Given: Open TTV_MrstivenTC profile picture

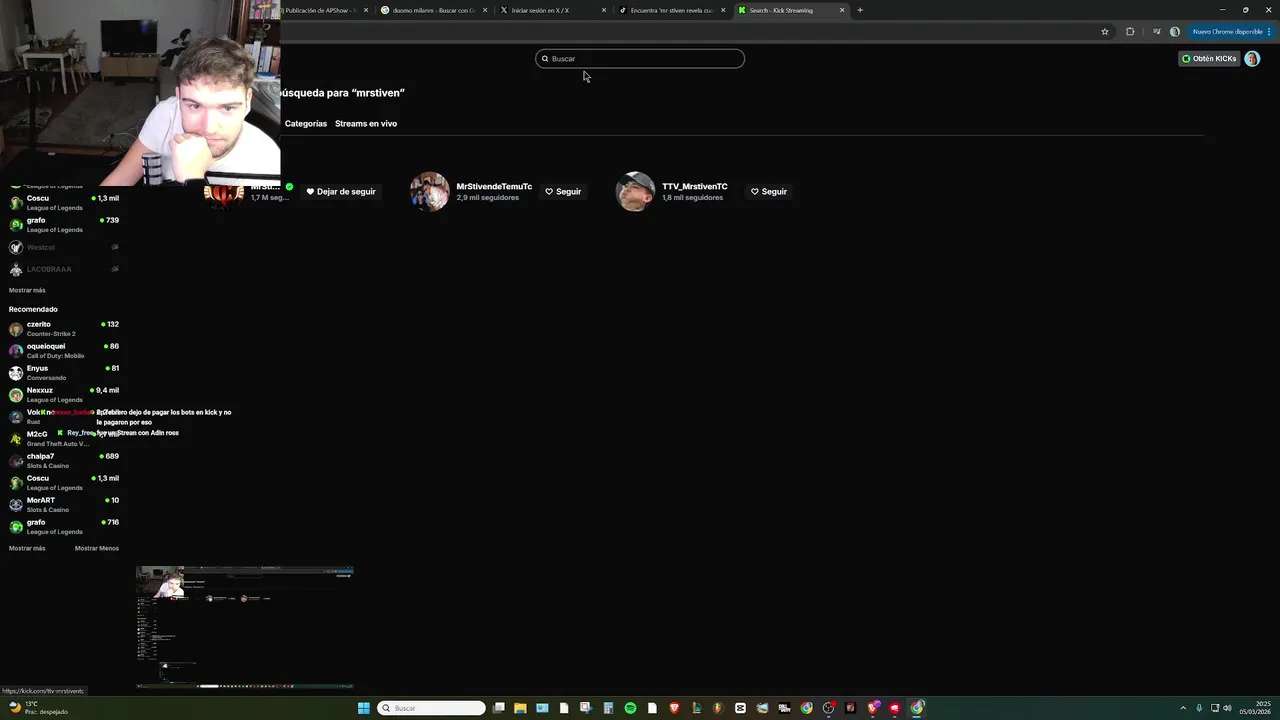Looking at the screenshot, I should click(x=635, y=191).
